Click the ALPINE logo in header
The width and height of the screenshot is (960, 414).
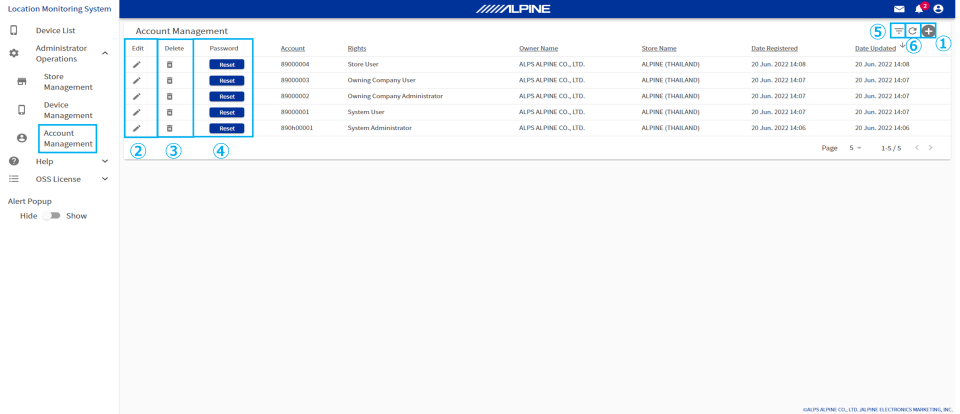(513, 9)
